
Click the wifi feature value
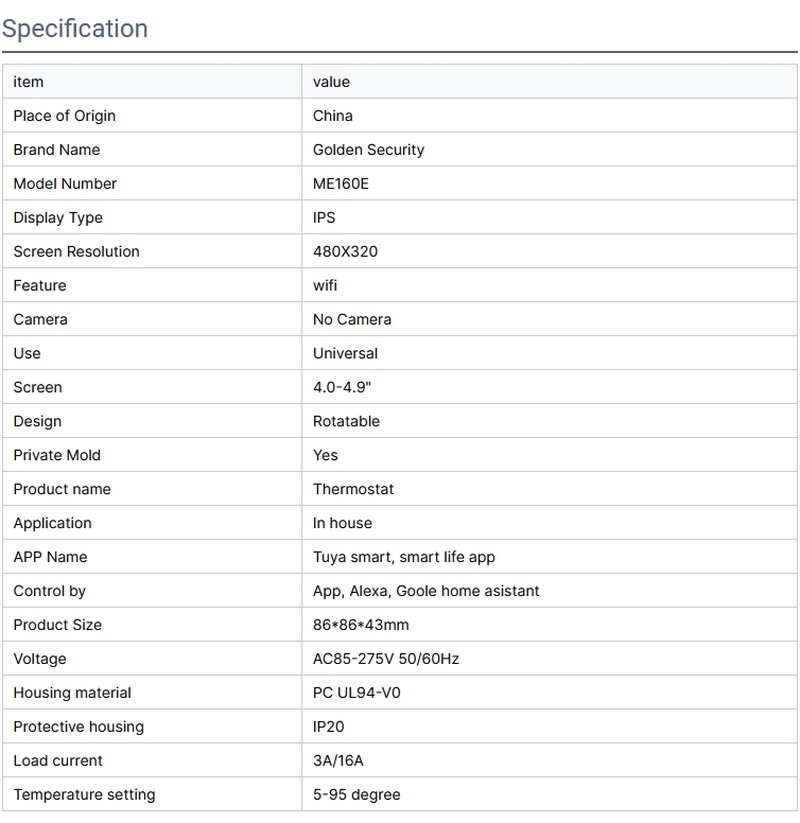coord(325,286)
